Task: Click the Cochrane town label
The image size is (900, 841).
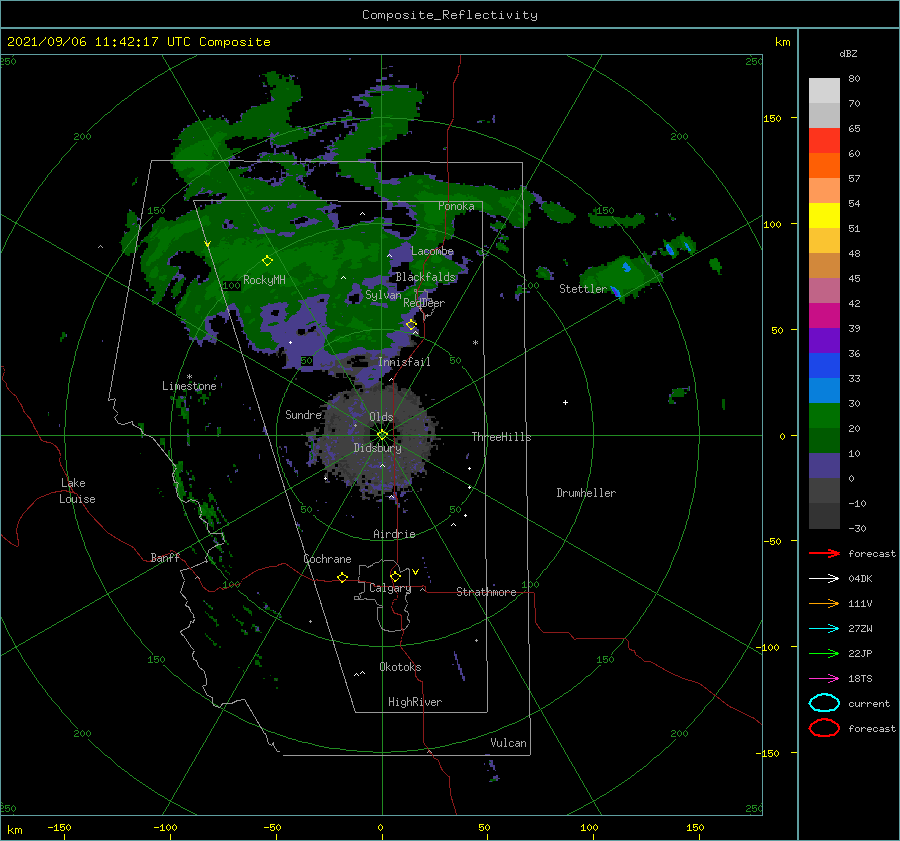Action: click(327, 559)
